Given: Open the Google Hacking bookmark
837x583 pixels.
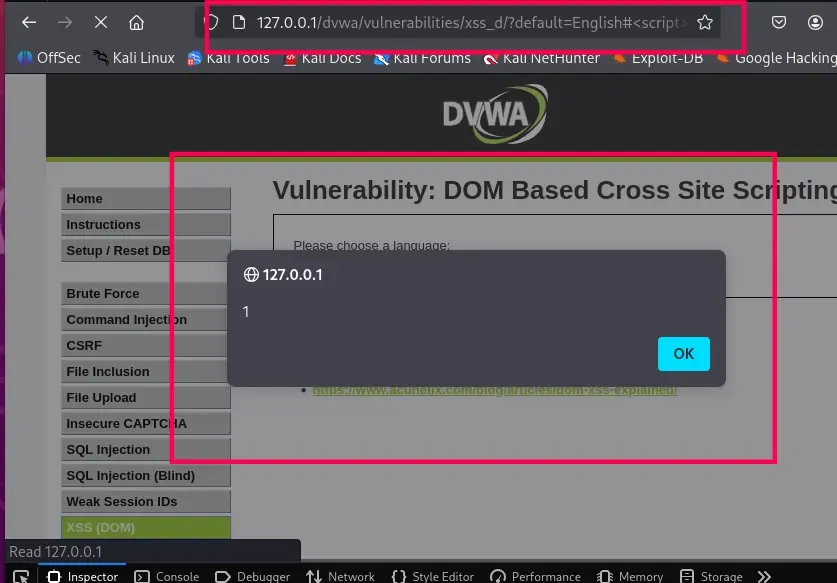Looking at the screenshot, I should (776, 58).
